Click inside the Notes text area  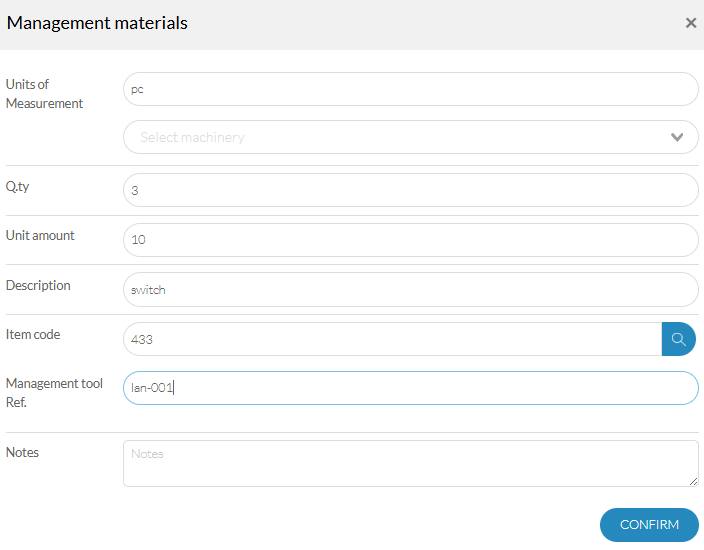[410, 463]
